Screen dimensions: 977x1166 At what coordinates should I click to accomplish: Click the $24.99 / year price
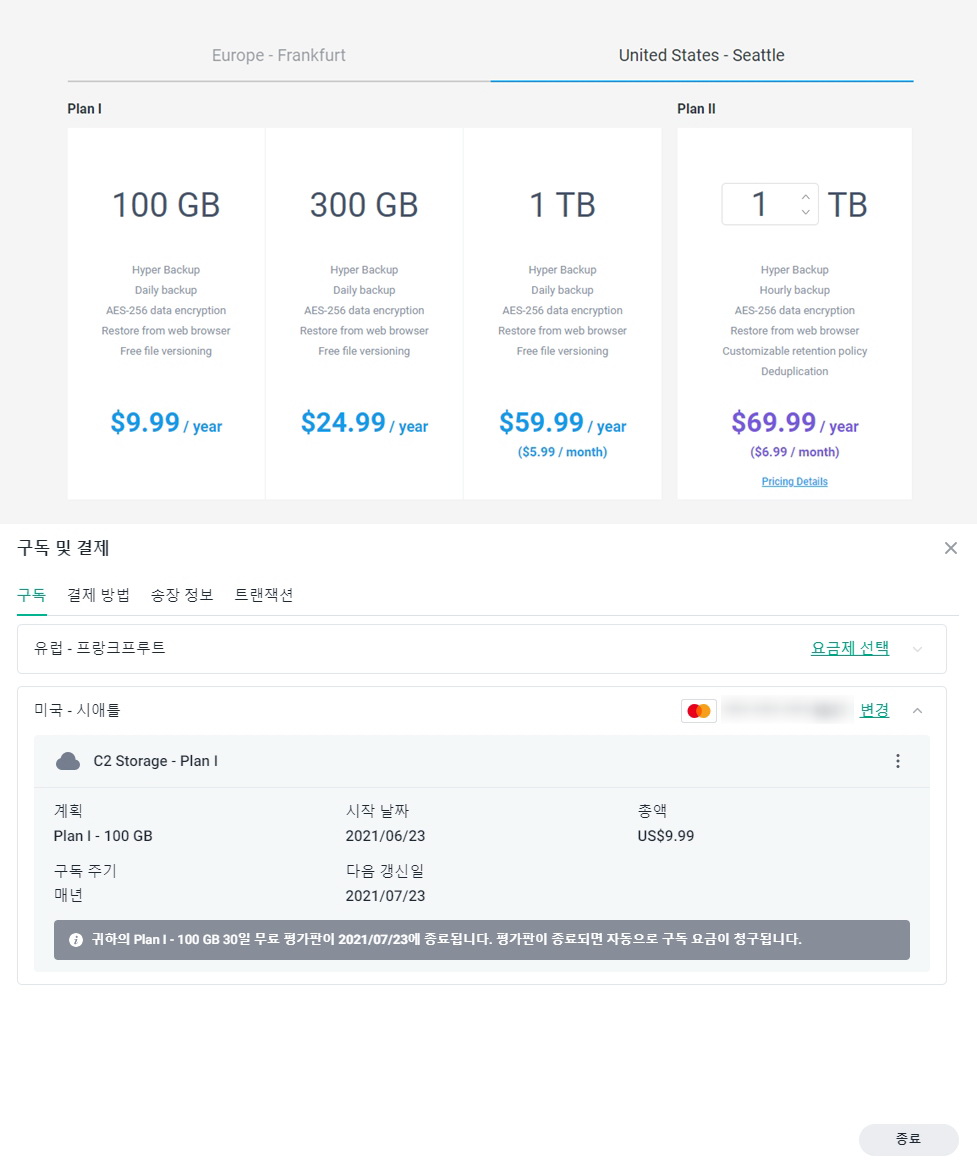click(x=364, y=423)
